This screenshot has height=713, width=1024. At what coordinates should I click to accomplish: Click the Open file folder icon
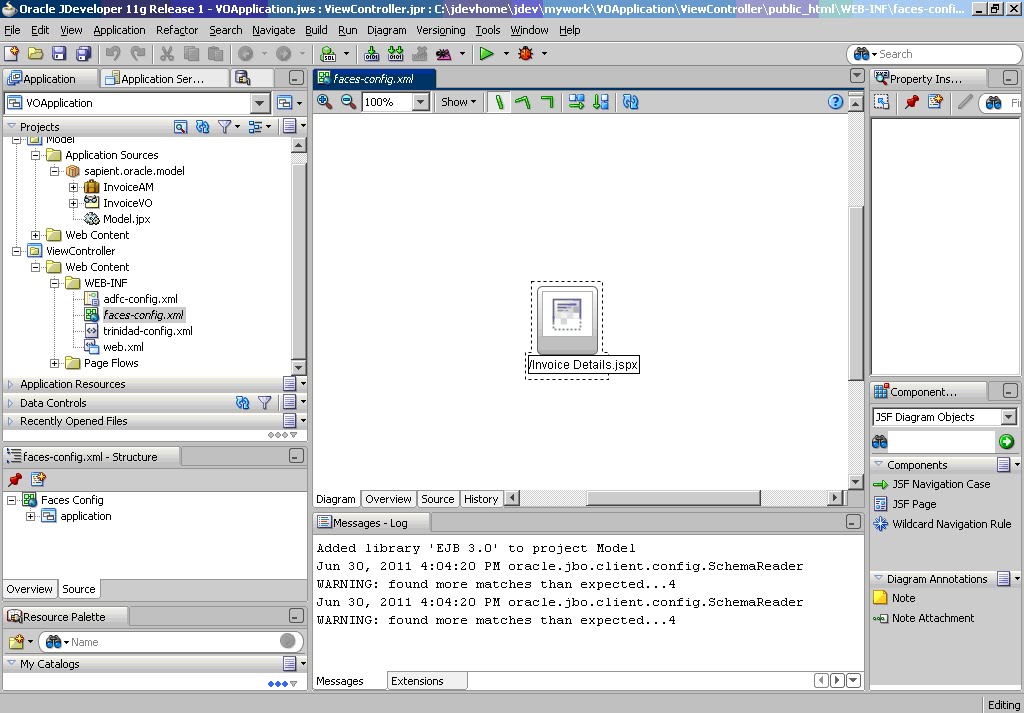click(x=35, y=54)
